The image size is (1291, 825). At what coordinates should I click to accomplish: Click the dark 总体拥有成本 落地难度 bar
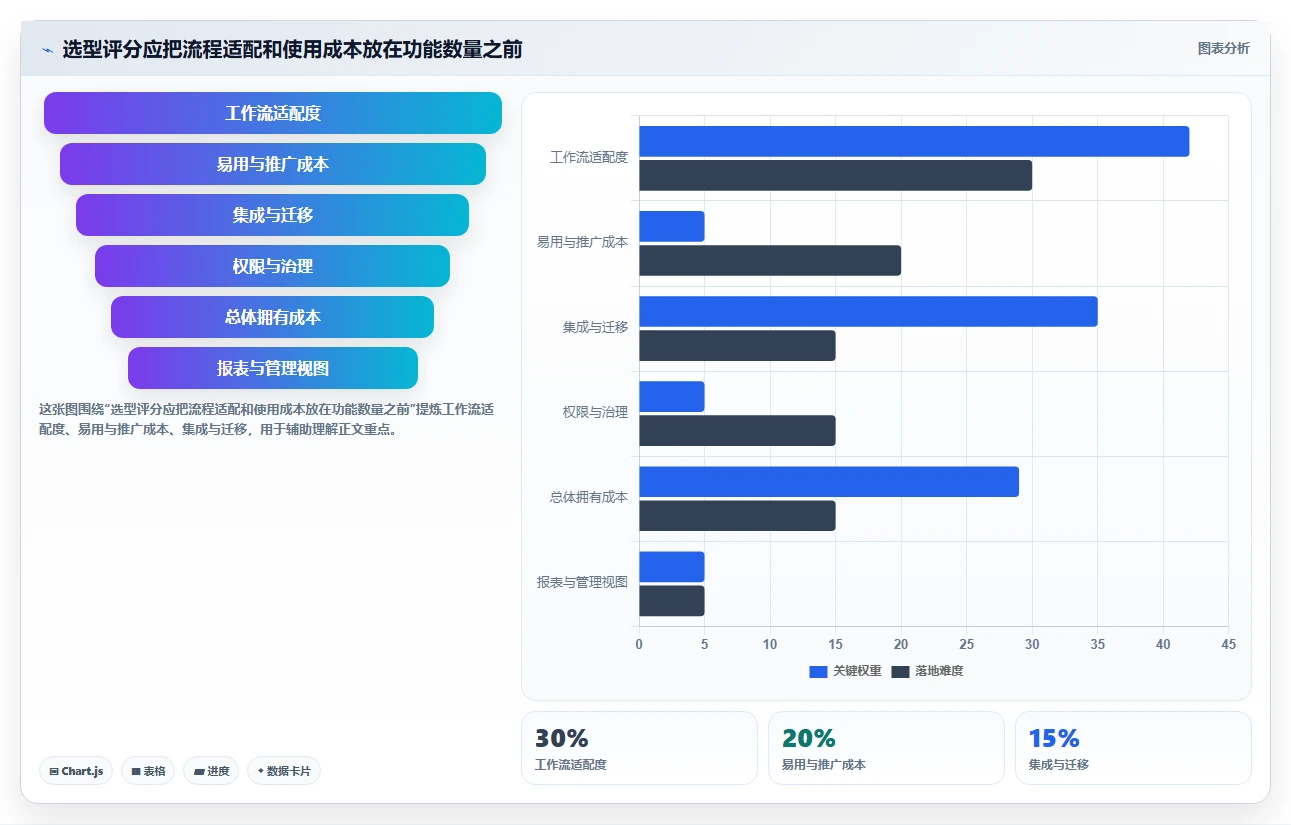point(738,515)
